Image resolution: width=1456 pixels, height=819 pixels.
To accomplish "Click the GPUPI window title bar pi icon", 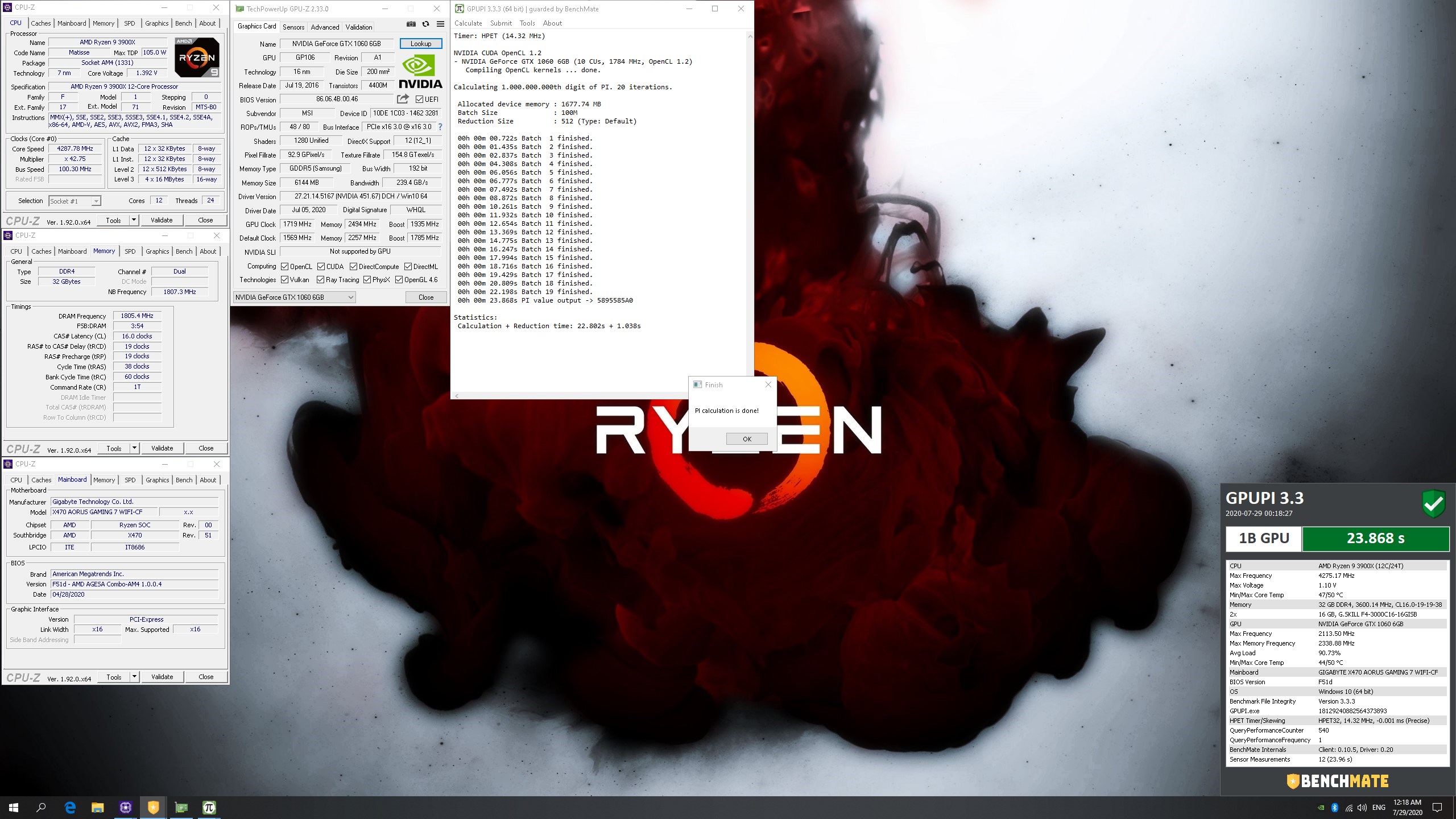I will [x=459, y=9].
